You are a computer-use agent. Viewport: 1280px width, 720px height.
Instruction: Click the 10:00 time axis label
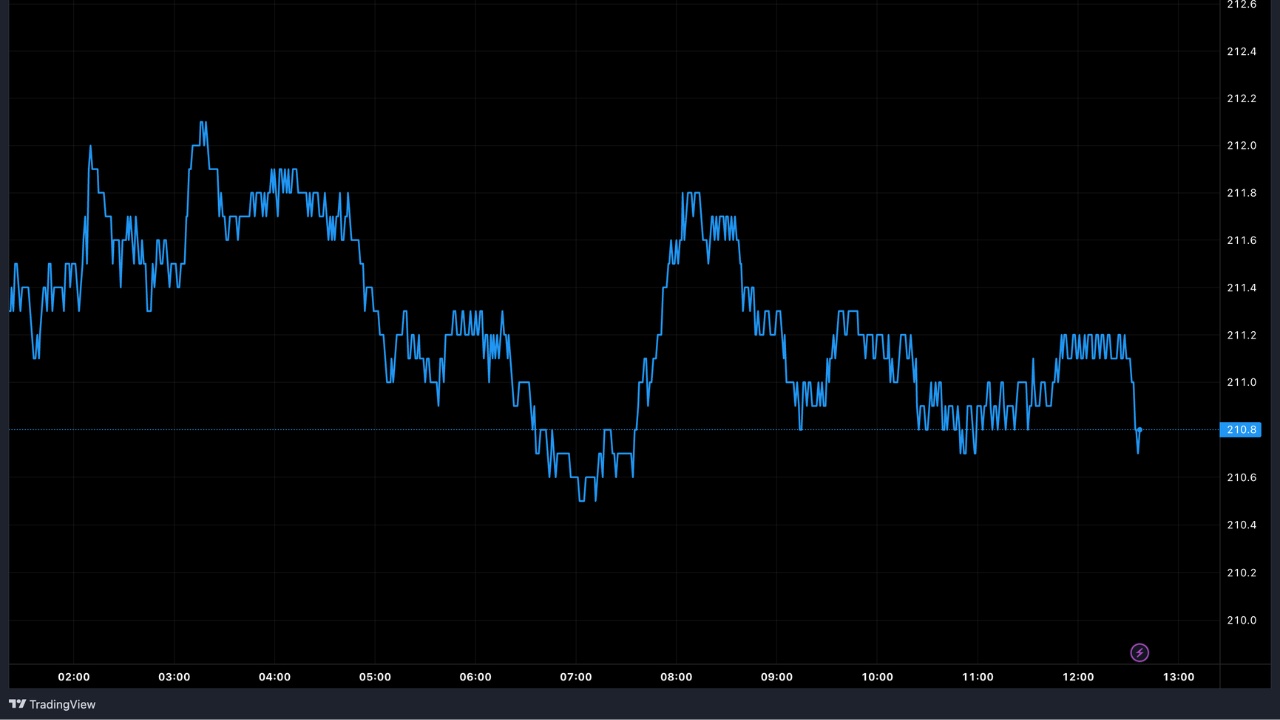877,677
